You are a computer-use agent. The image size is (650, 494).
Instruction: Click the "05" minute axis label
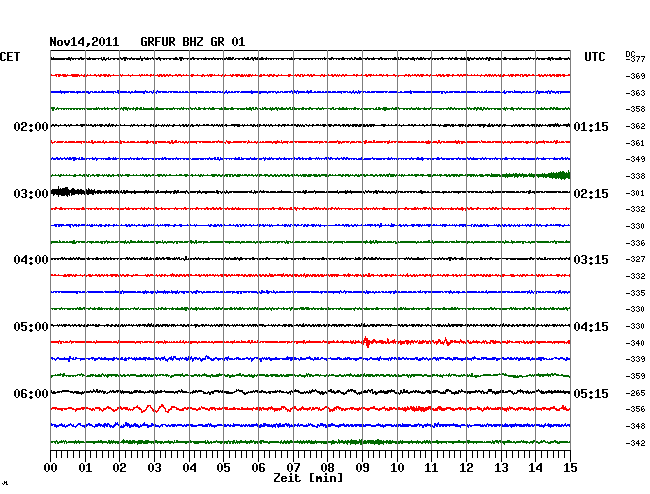pyautogui.click(x=223, y=468)
